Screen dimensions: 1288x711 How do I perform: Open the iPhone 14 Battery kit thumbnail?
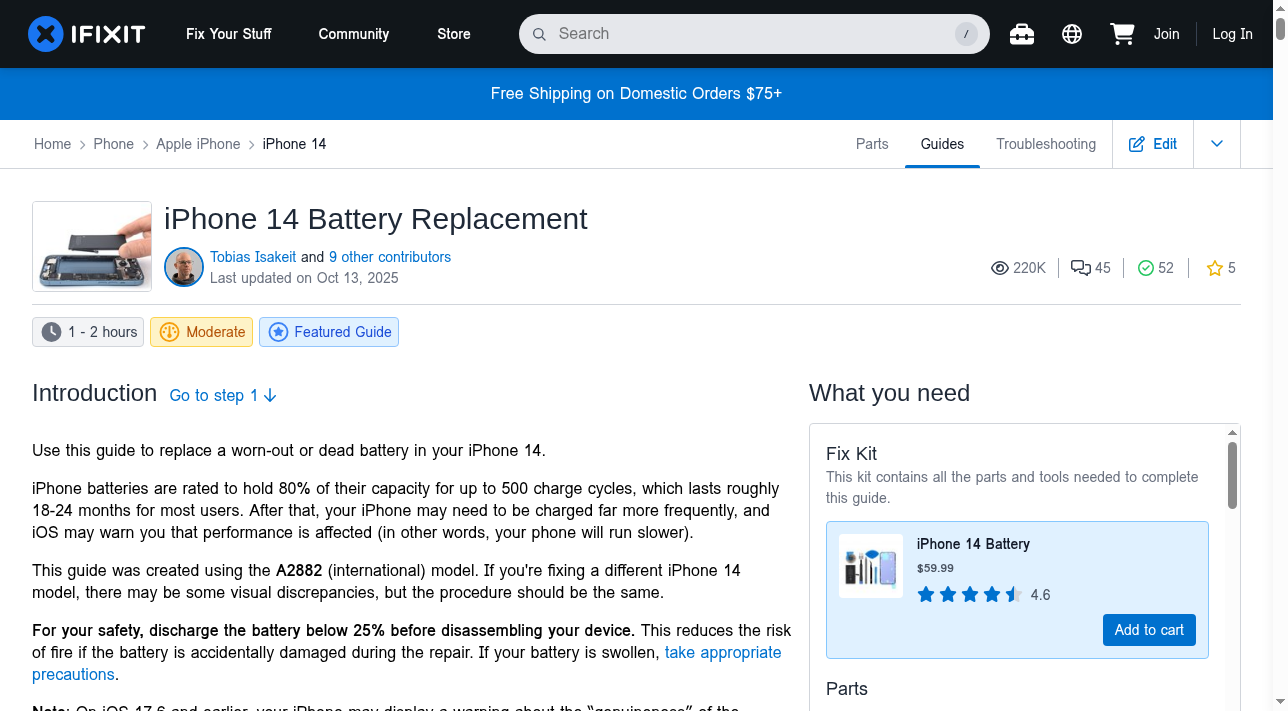pyautogui.click(x=871, y=566)
